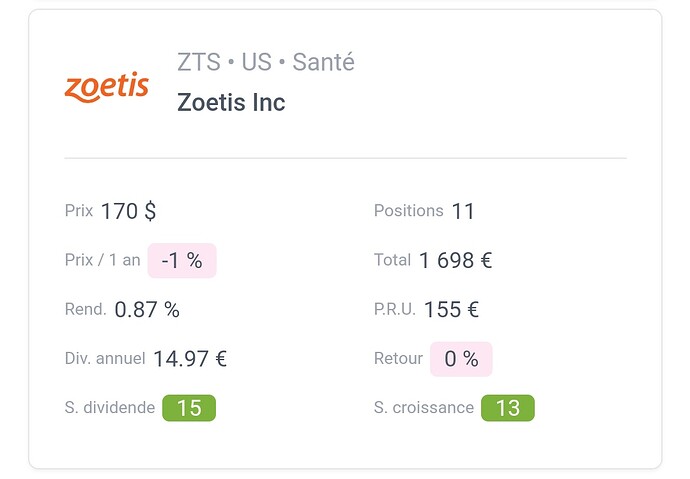690x479 pixels.
Task: Select the ZTS ticker text
Action: tap(199, 62)
